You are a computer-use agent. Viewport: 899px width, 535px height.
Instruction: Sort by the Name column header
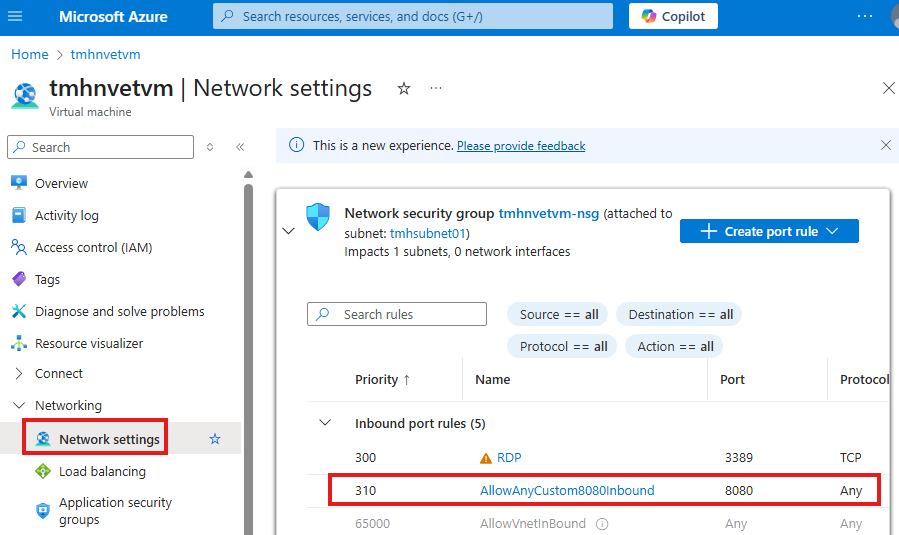point(493,380)
